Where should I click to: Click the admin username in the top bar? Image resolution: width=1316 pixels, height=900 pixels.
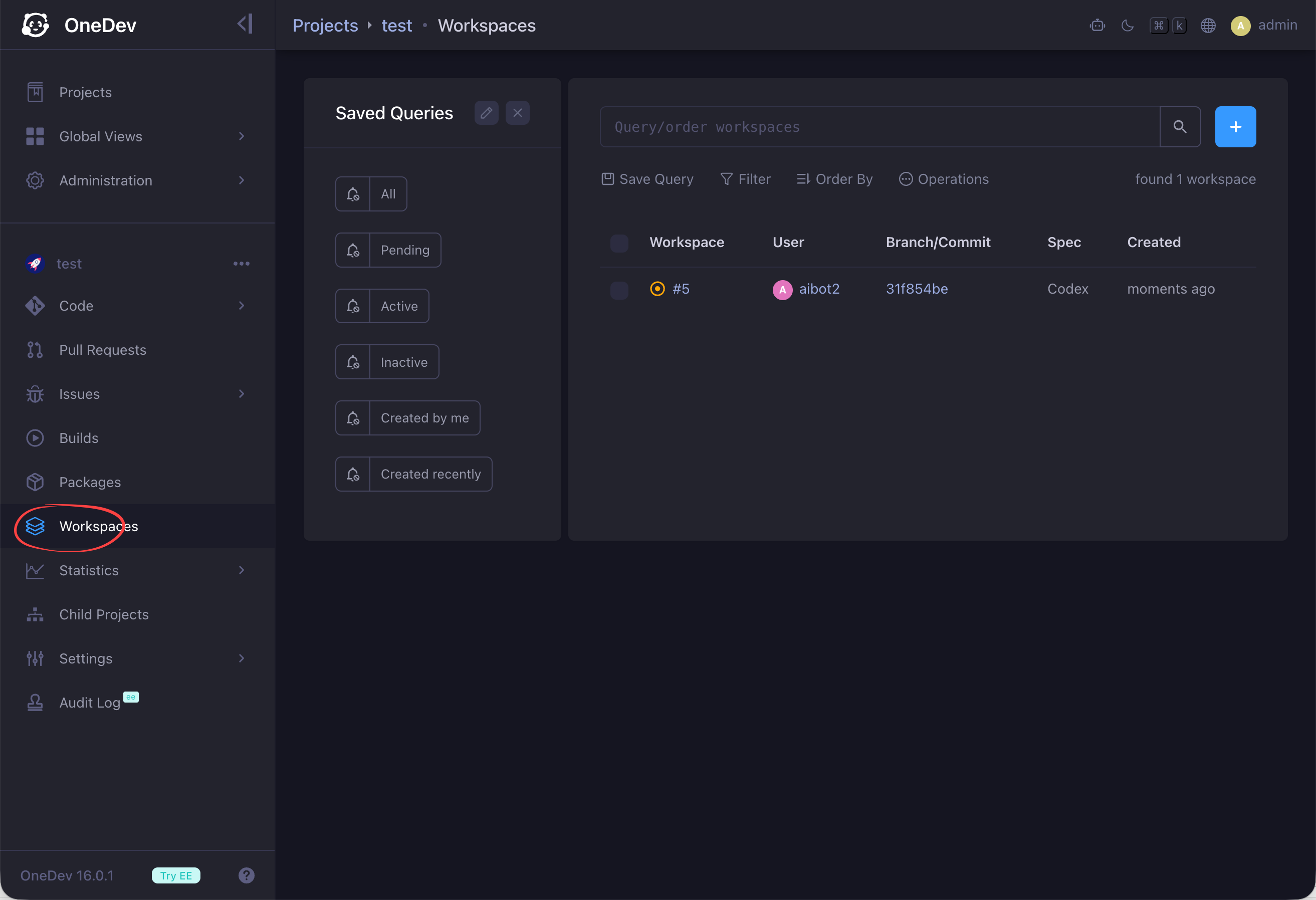pyautogui.click(x=1277, y=25)
